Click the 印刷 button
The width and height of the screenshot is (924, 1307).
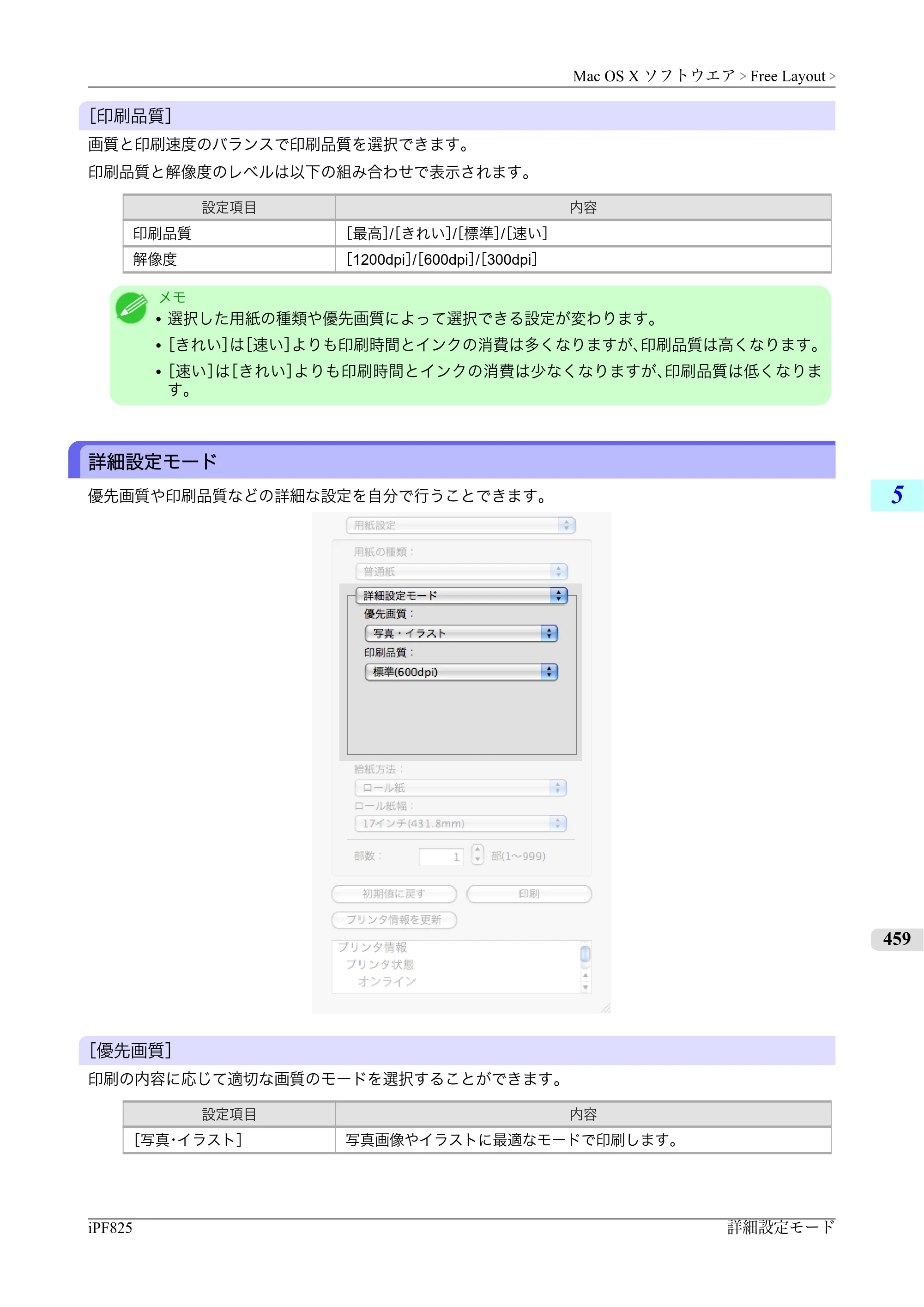[x=529, y=894]
